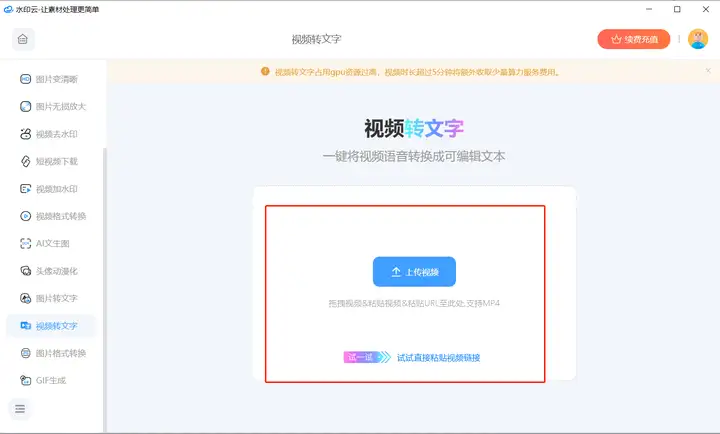The height and width of the screenshot is (434, 720).
Task: Select GIF生成 in sidebar
Action: coord(52,380)
